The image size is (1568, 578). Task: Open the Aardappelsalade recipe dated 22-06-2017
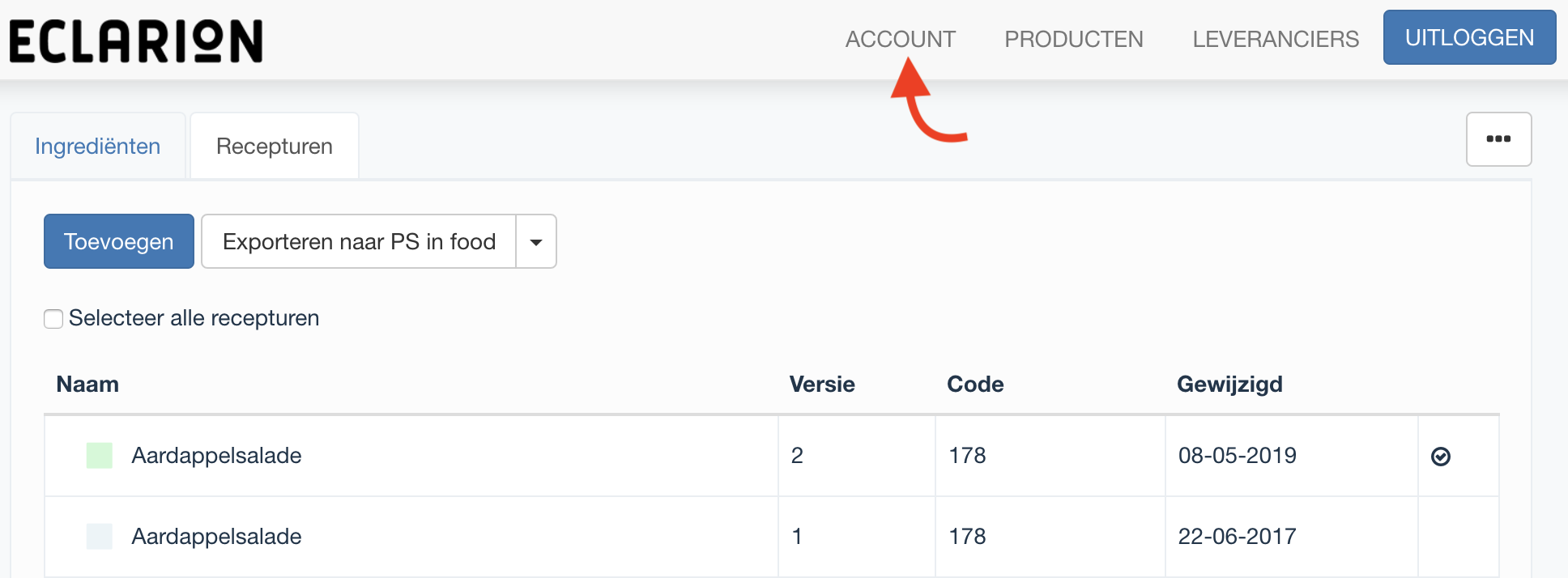click(x=216, y=537)
